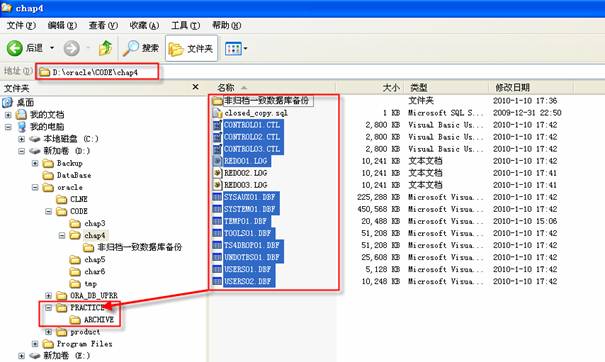Expand the product folder node
This screenshot has height=362, width=605.
(x=48, y=332)
